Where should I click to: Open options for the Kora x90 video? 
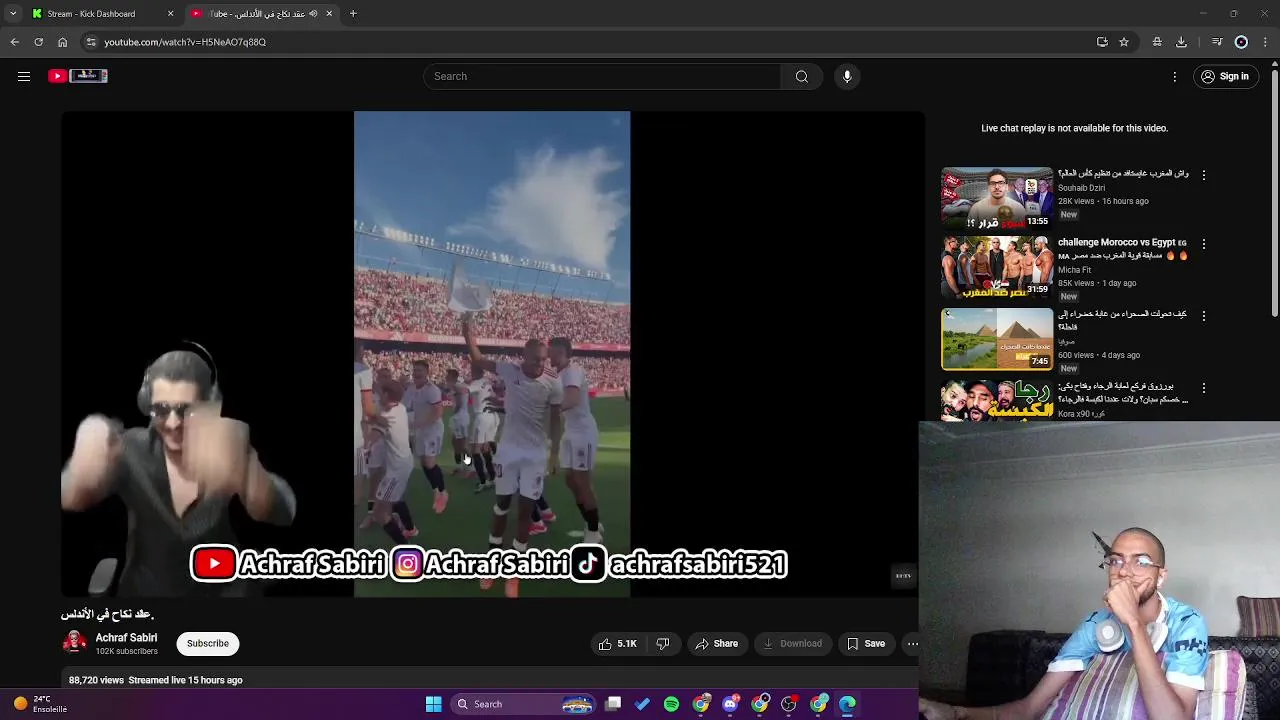(x=1203, y=388)
